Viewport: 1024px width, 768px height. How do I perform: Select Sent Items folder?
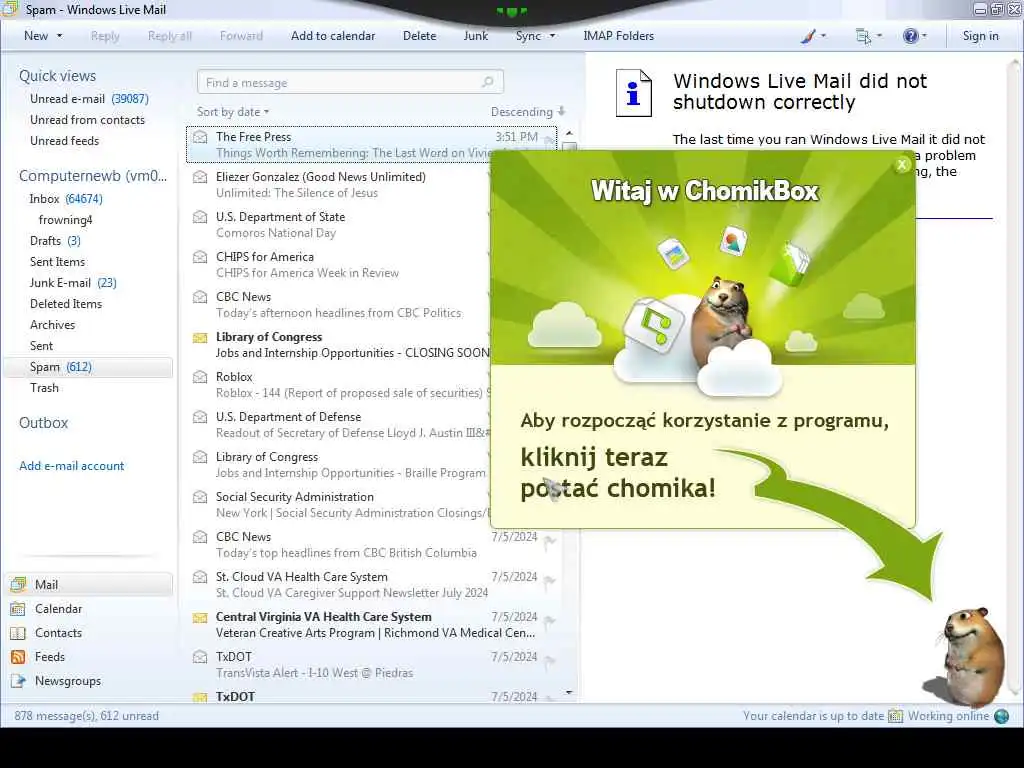pos(57,262)
